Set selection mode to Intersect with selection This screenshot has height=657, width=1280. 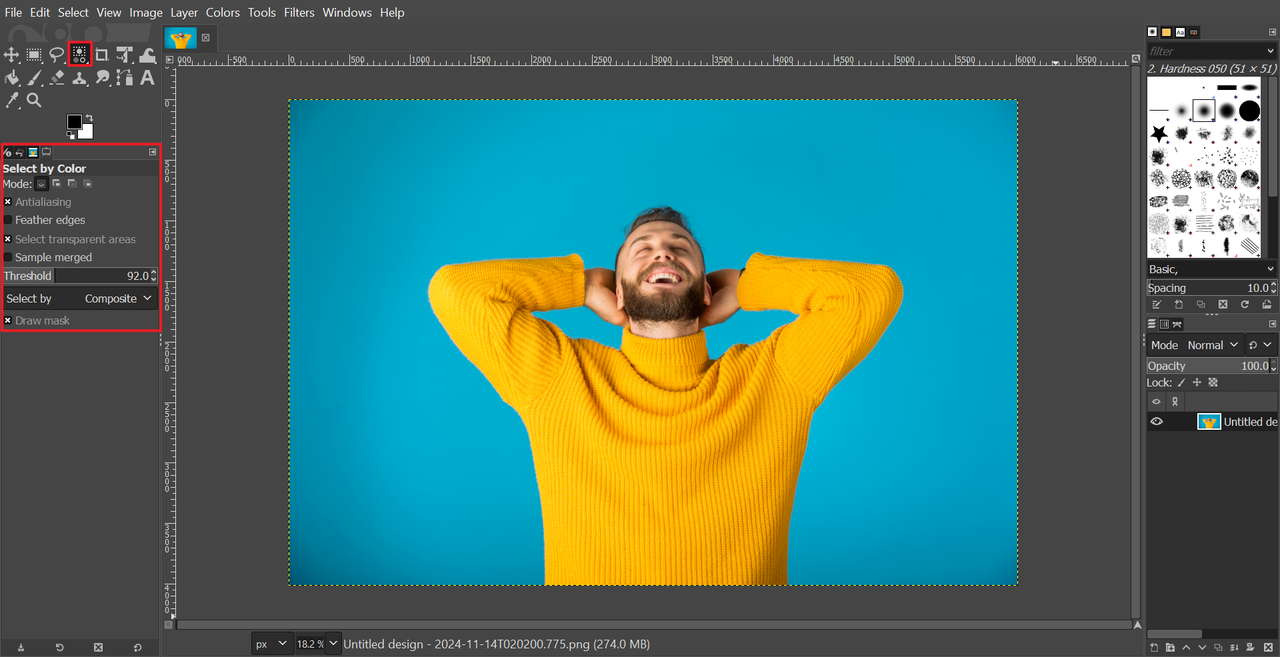click(x=88, y=183)
